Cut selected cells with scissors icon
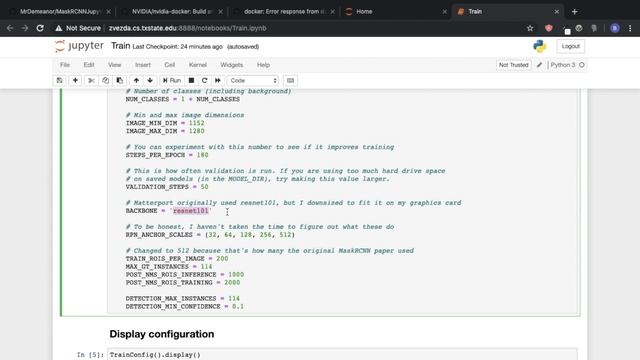 (x=91, y=80)
